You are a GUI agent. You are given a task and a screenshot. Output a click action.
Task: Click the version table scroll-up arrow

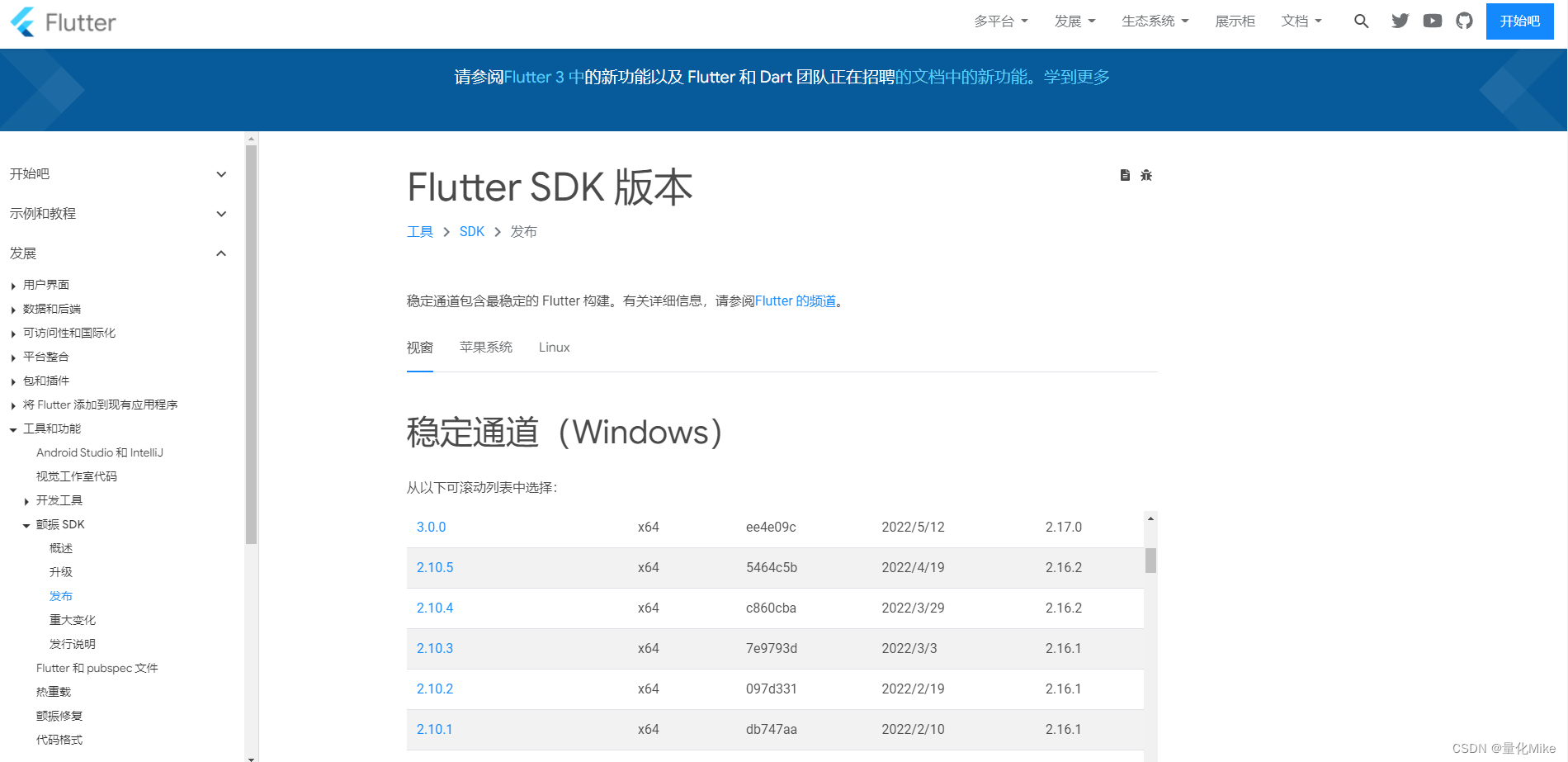[1150, 518]
